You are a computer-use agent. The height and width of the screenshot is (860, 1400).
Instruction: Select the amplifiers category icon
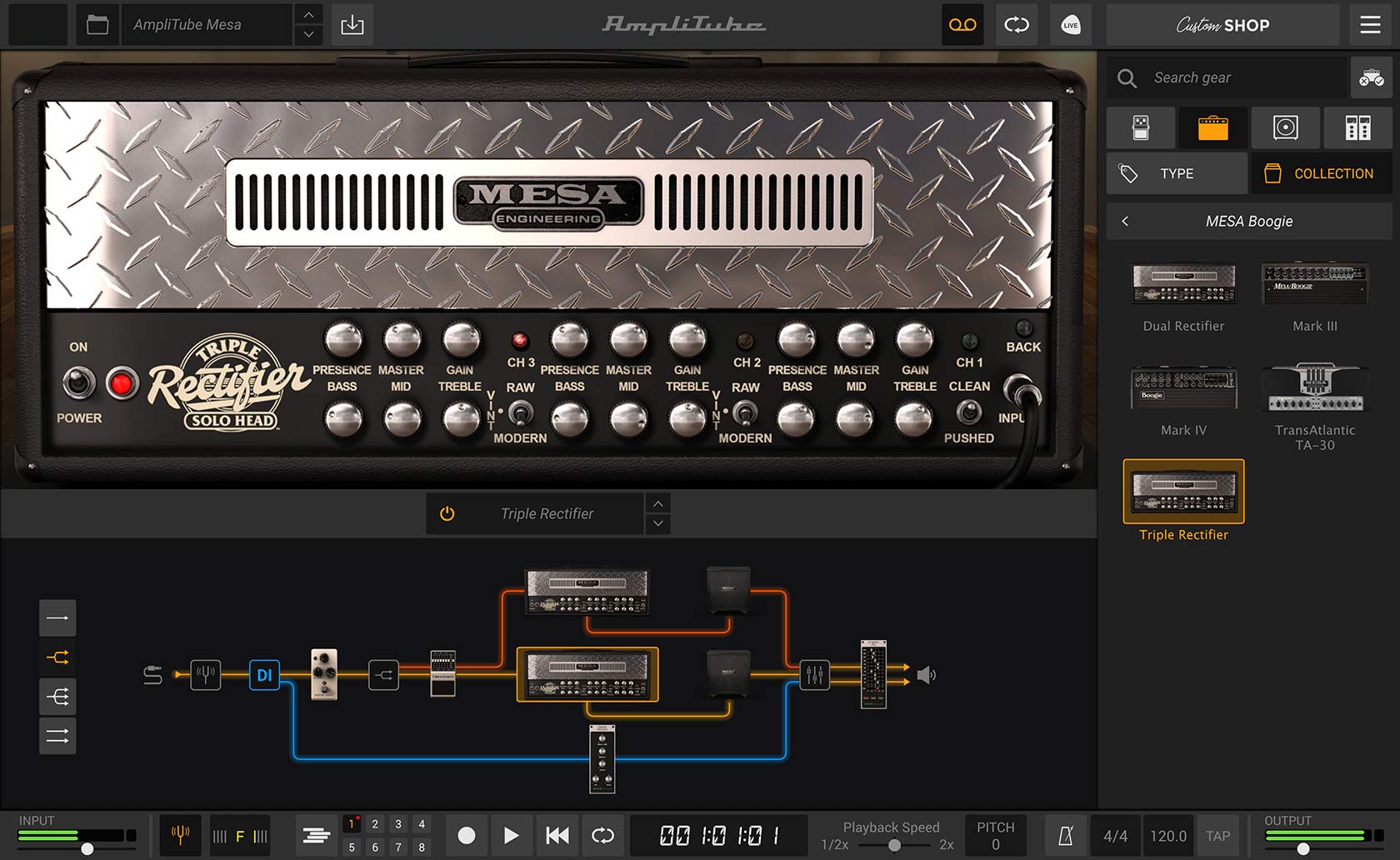tap(1213, 127)
